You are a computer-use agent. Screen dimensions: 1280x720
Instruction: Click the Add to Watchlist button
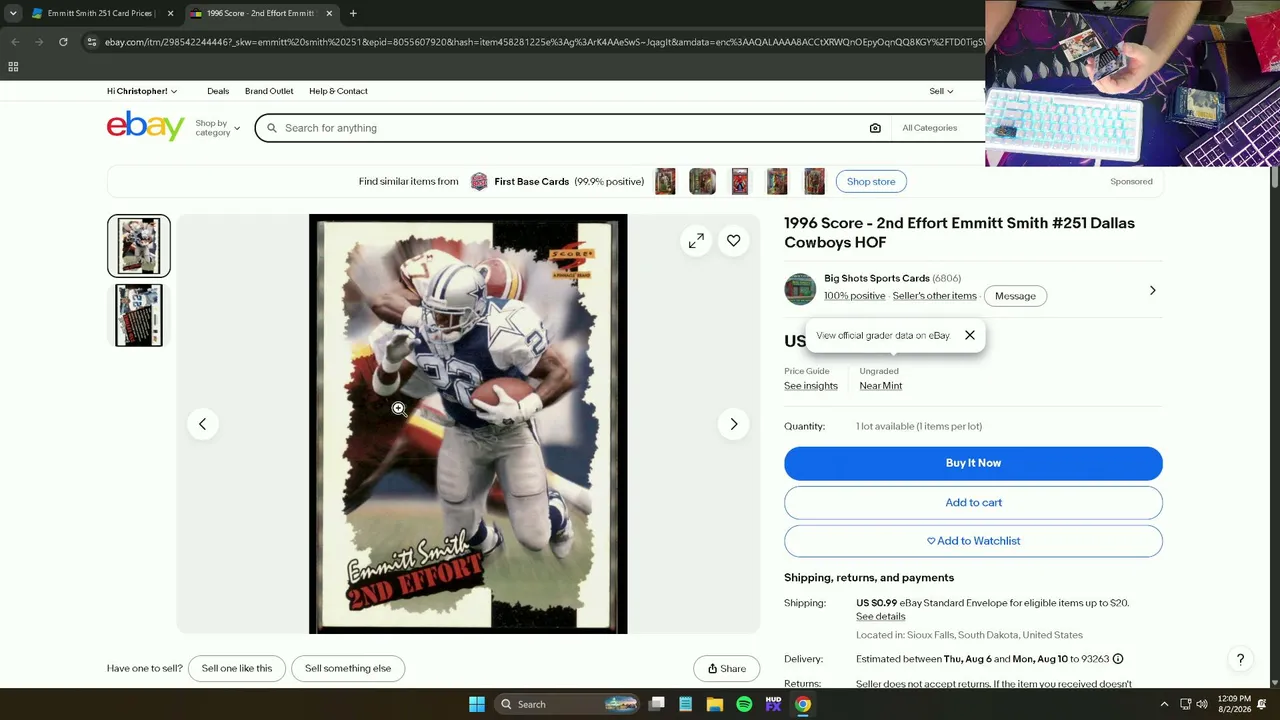pyautogui.click(x=973, y=541)
